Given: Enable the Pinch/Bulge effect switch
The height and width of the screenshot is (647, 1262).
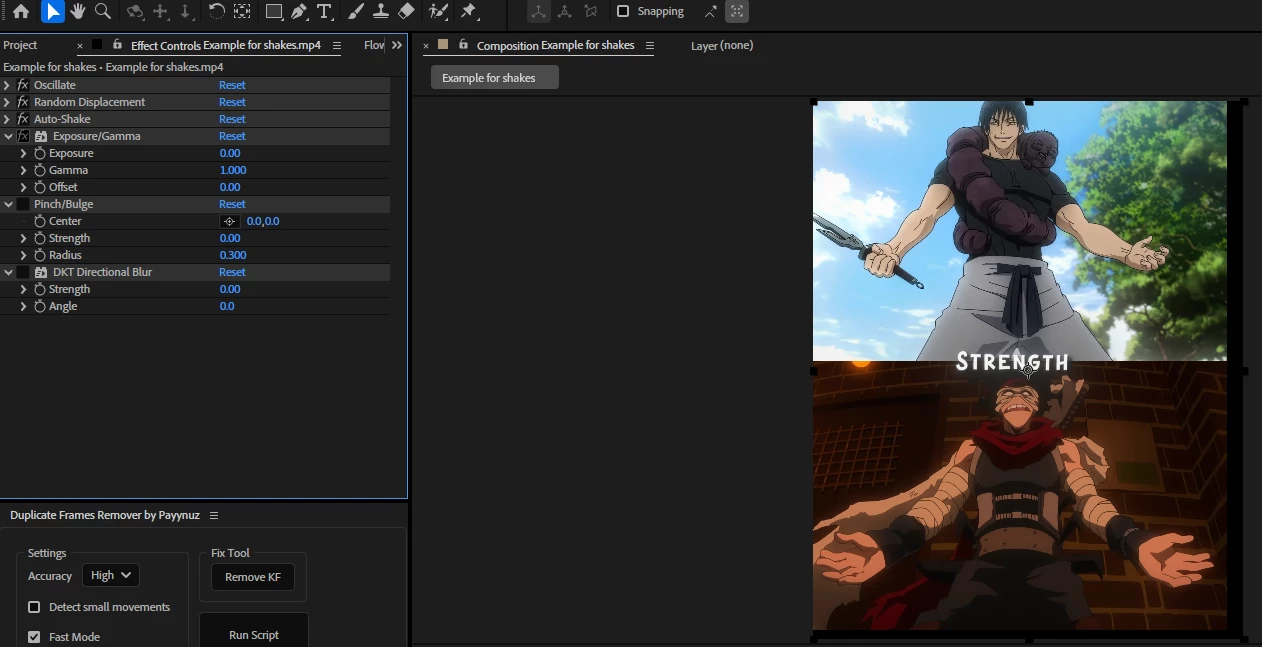Looking at the screenshot, I should (23, 204).
